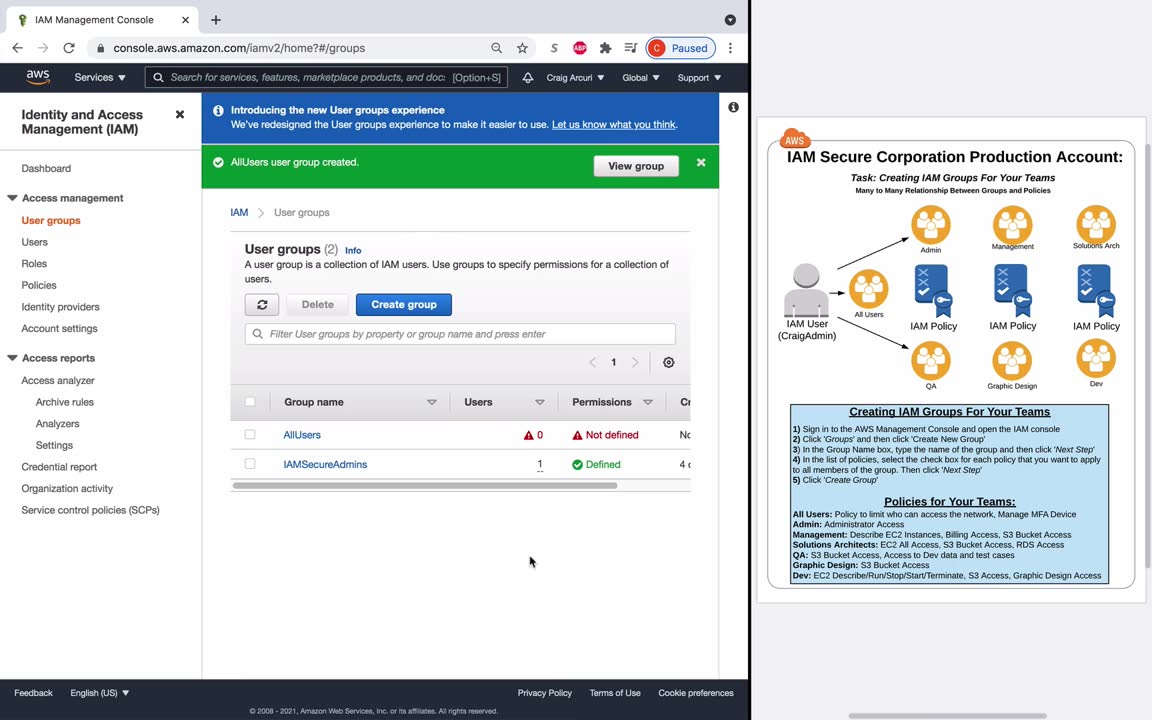Open a new browser tab
The width and height of the screenshot is (1152, 720).
[215, 20]
